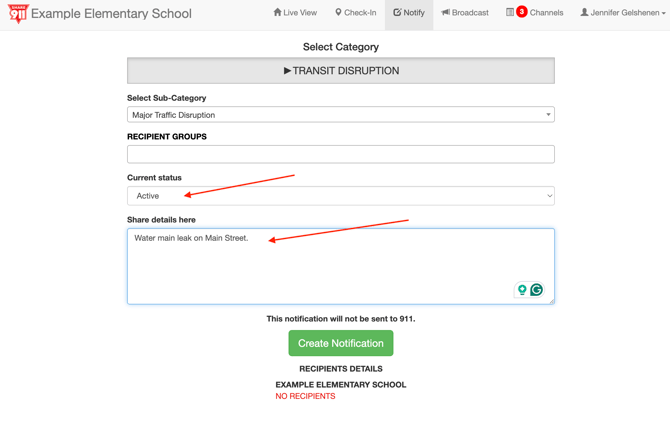Click the red Channels badge showing 3
670x437 pixels.
point(522,12)
